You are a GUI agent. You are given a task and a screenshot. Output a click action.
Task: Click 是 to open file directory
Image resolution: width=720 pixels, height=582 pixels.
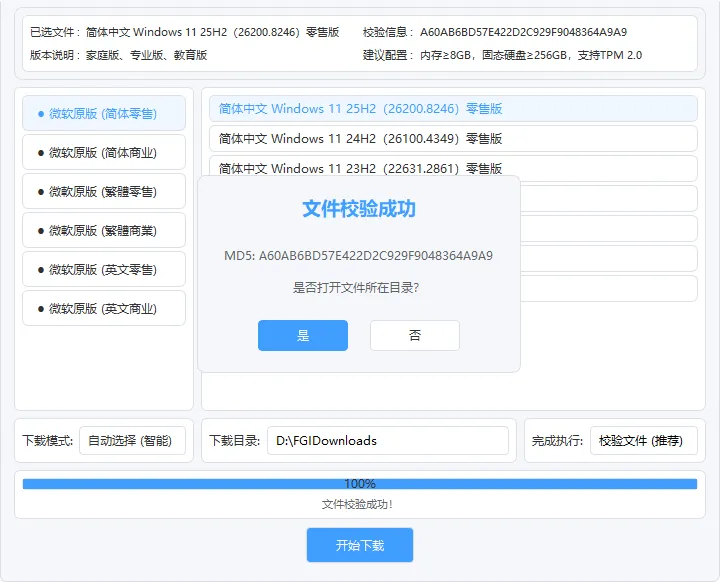(303, 336)
